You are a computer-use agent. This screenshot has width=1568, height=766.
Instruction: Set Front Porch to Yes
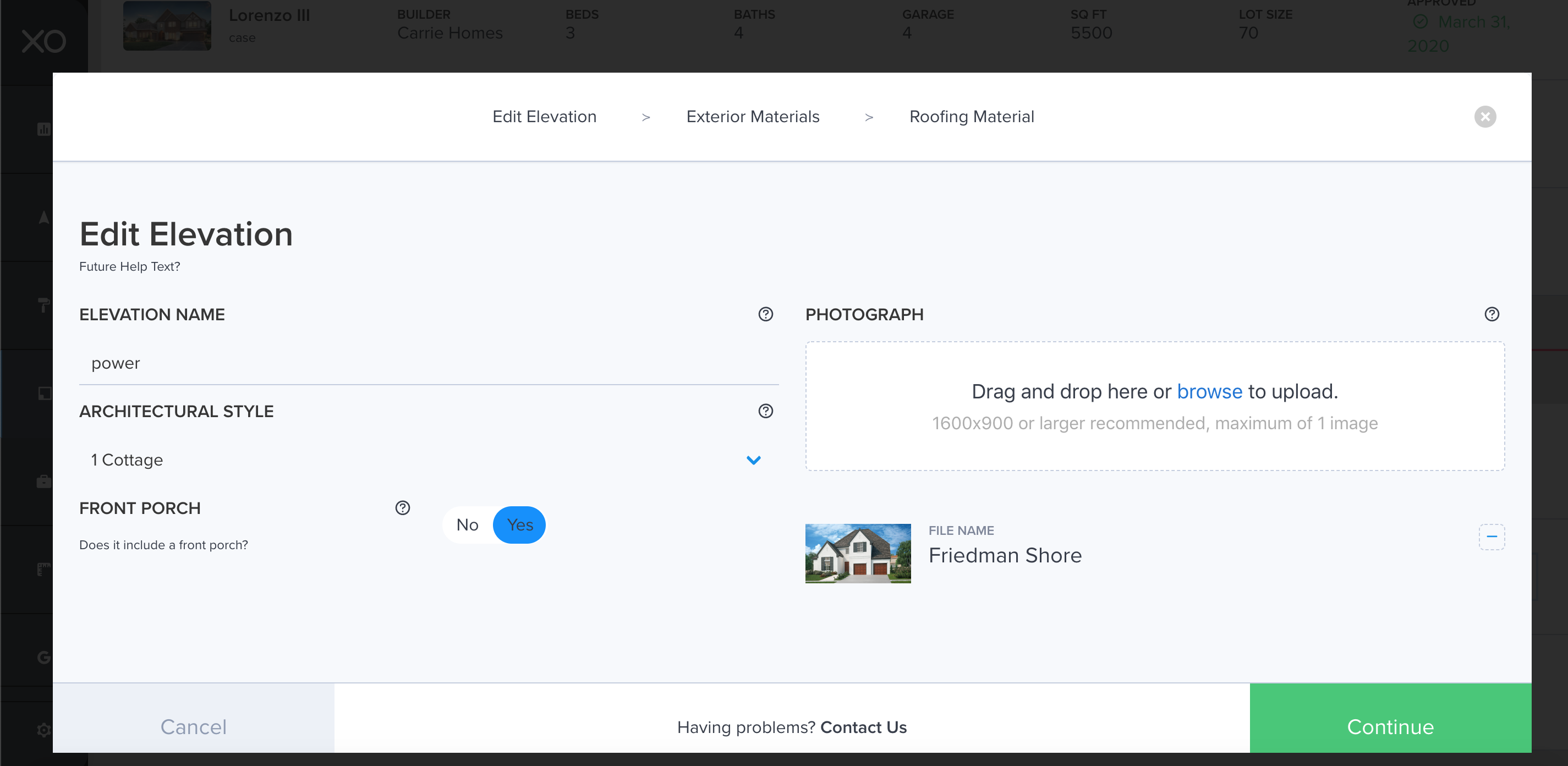tap(519, 524)
